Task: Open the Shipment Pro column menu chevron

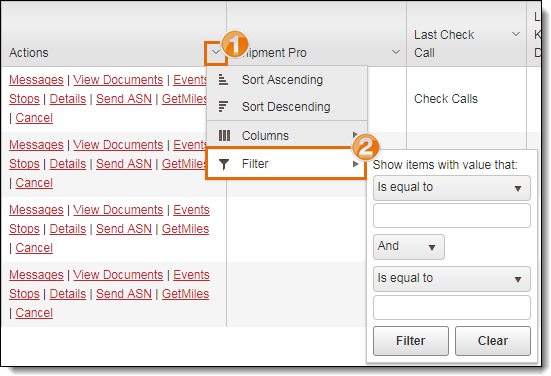Action: click(396, 52)
